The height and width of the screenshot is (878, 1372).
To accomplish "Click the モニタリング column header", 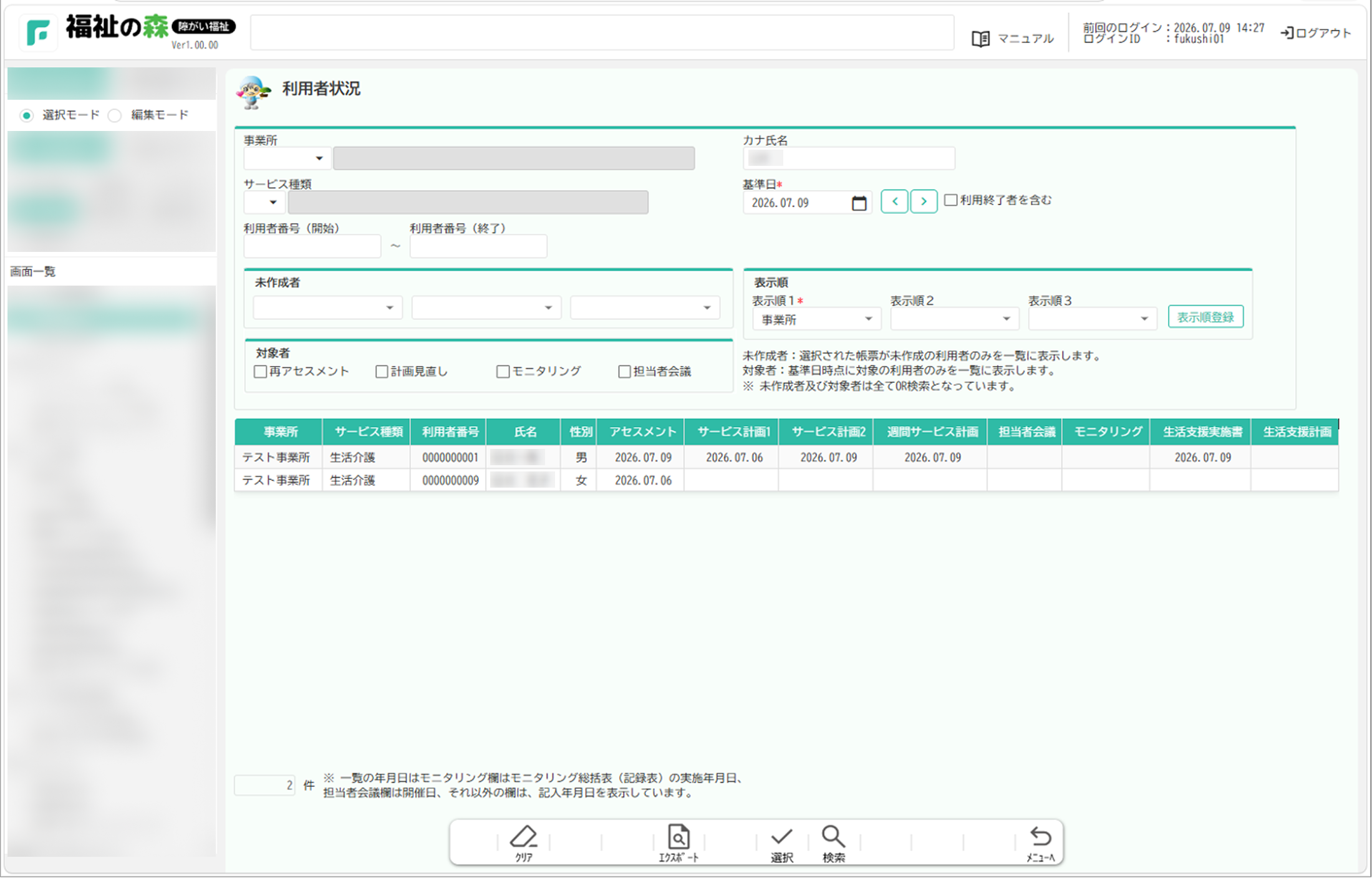I will [x=1106, y=432].
